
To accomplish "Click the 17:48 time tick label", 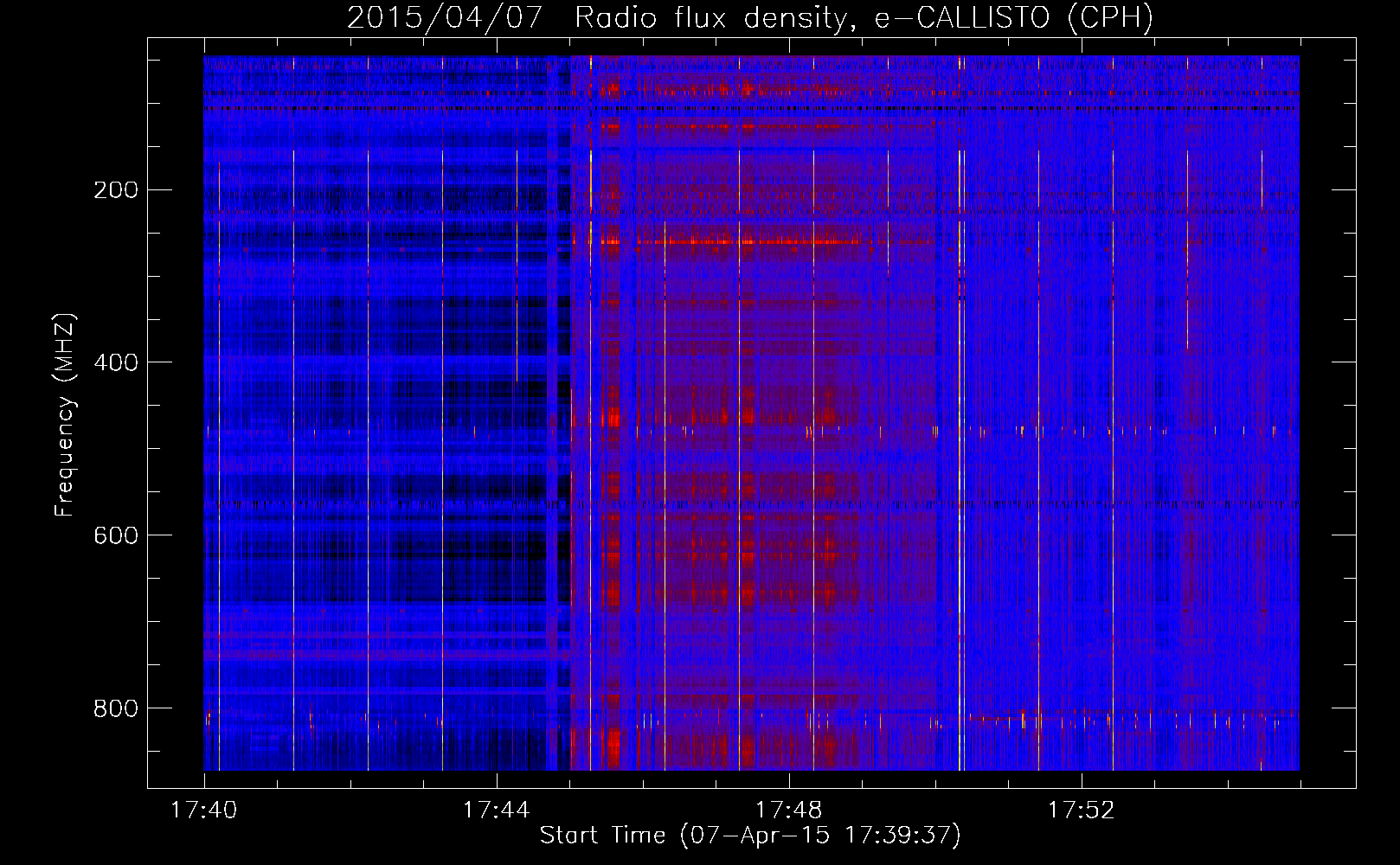I will coord(788,810).
